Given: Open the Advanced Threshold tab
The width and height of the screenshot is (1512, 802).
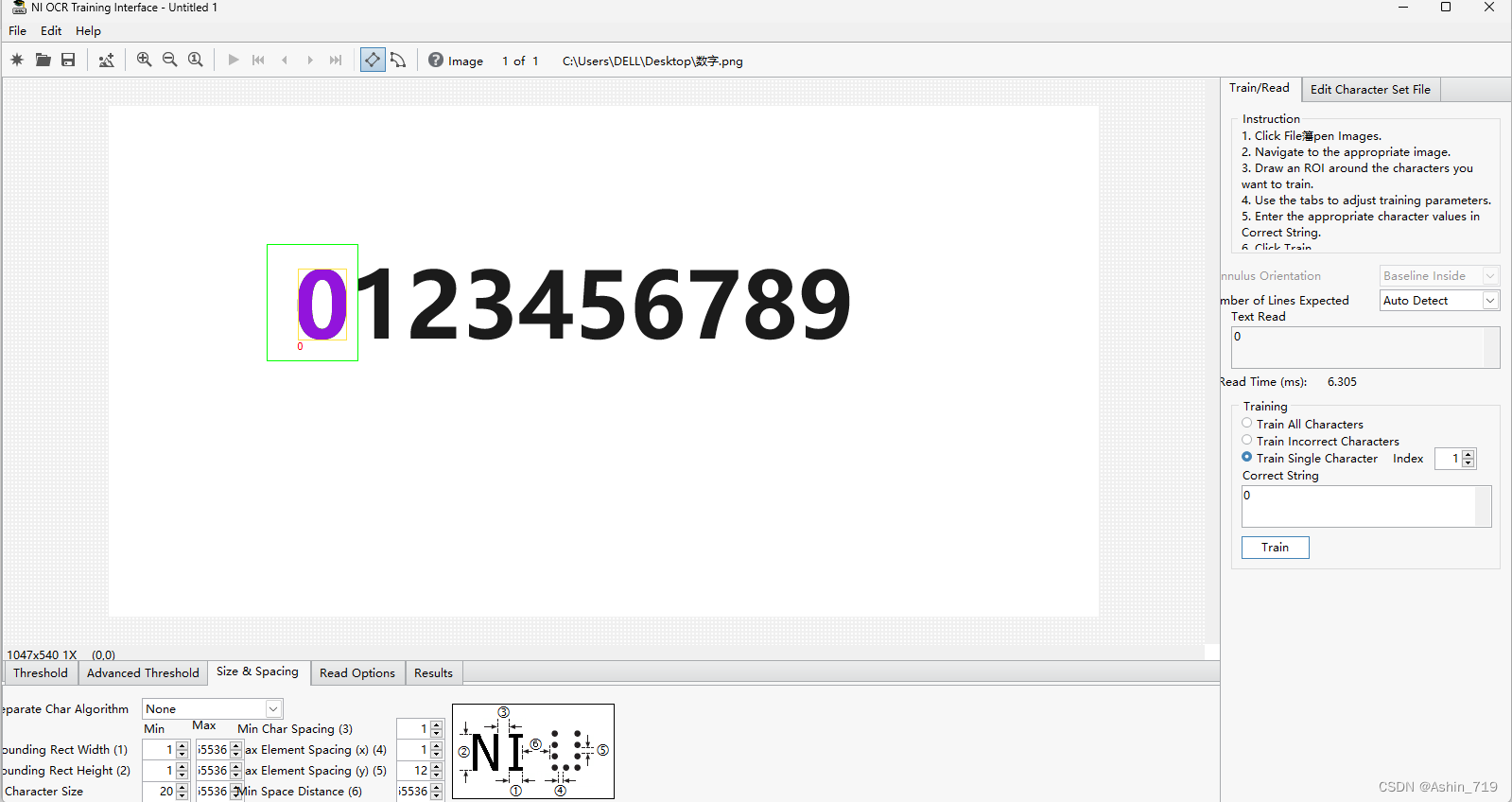Looking at the screenshot, I should tap(143, 672).
